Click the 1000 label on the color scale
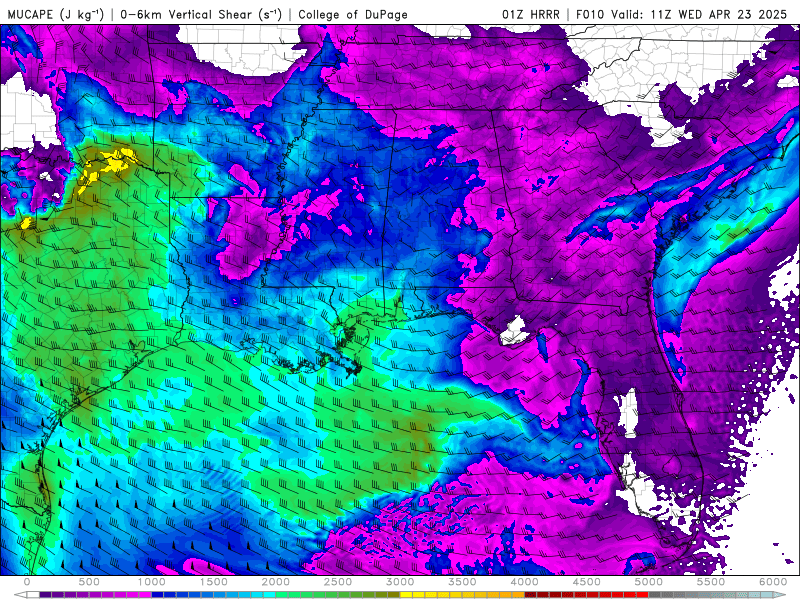This screenshot has width=800, height=600. tap(152, 582)
